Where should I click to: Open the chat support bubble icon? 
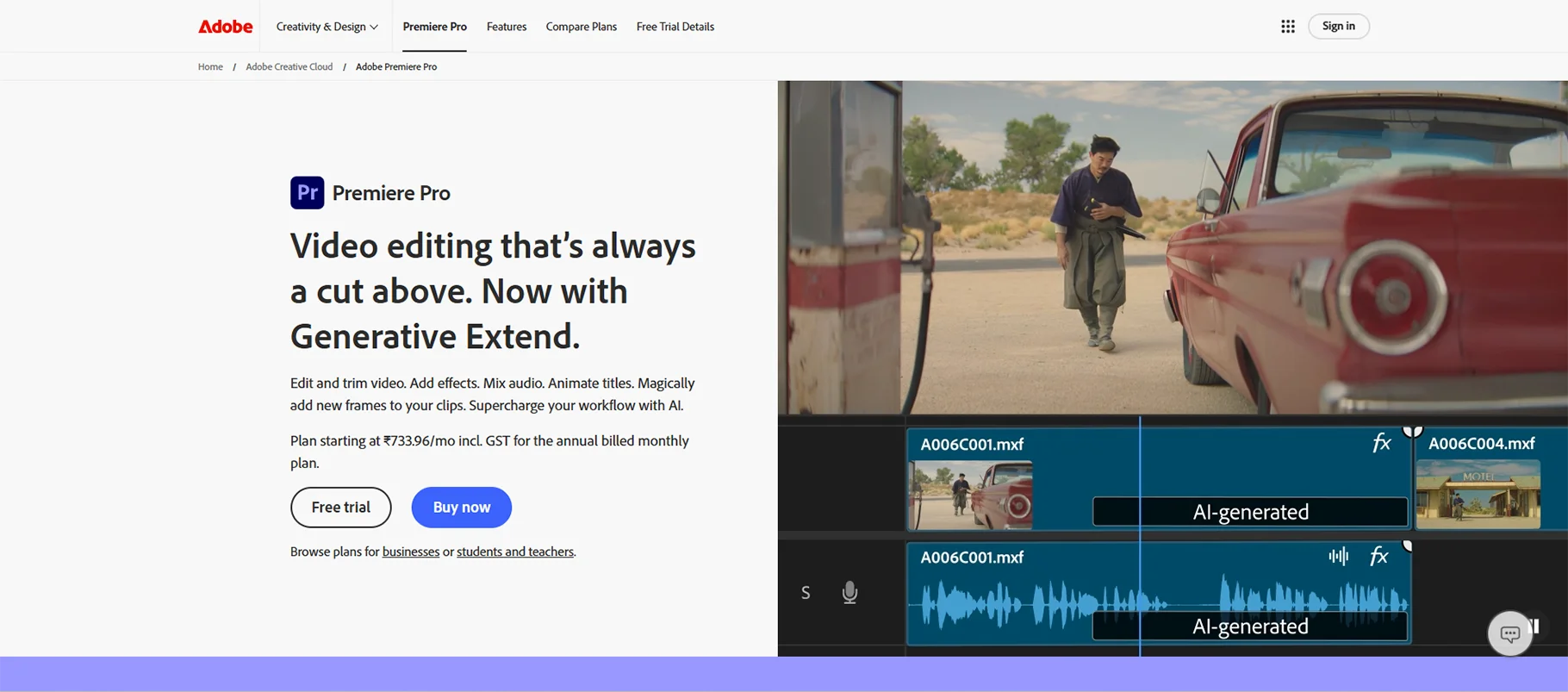click(x=1509, y=633)
